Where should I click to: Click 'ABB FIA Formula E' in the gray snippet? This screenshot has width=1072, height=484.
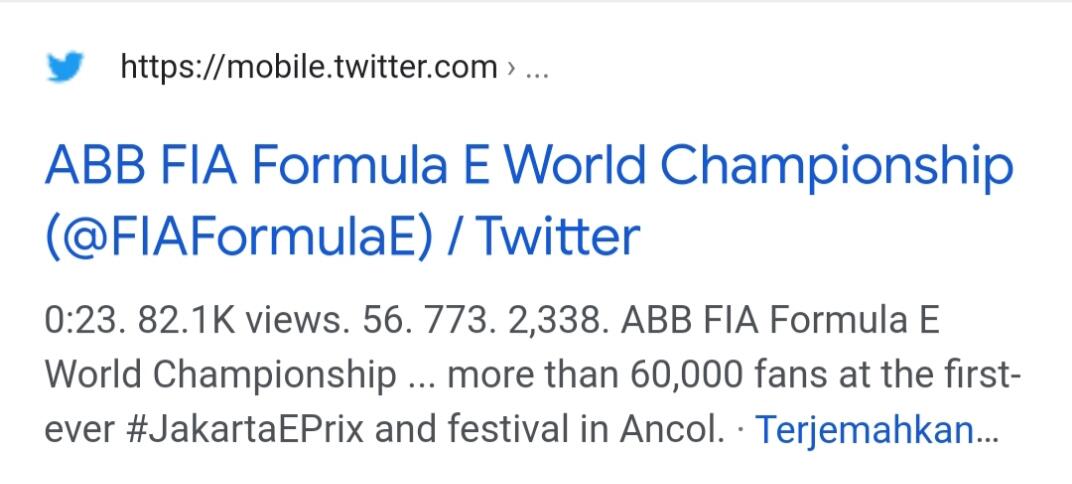(x=780, y=323)
